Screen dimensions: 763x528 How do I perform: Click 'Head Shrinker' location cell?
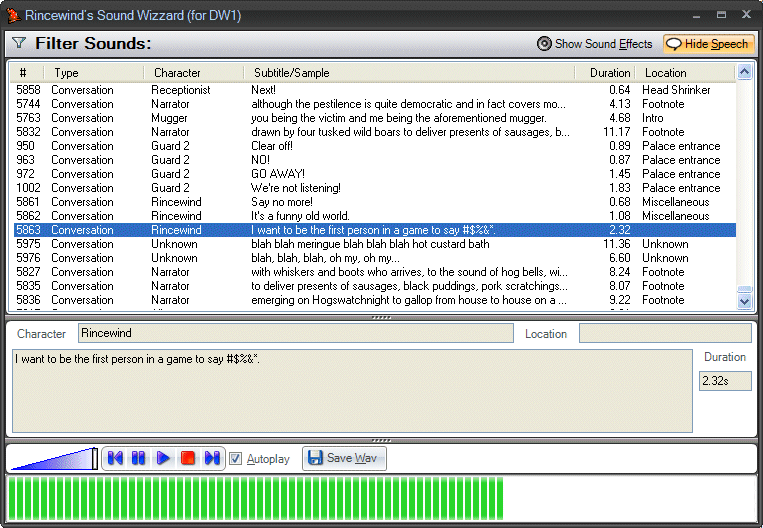[676, 90]
